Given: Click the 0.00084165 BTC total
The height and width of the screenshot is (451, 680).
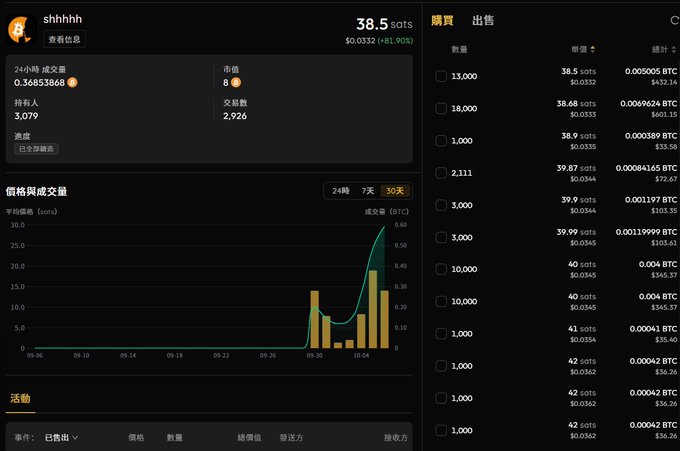Looking at the screenshot, I should click(x=646, y=168).
